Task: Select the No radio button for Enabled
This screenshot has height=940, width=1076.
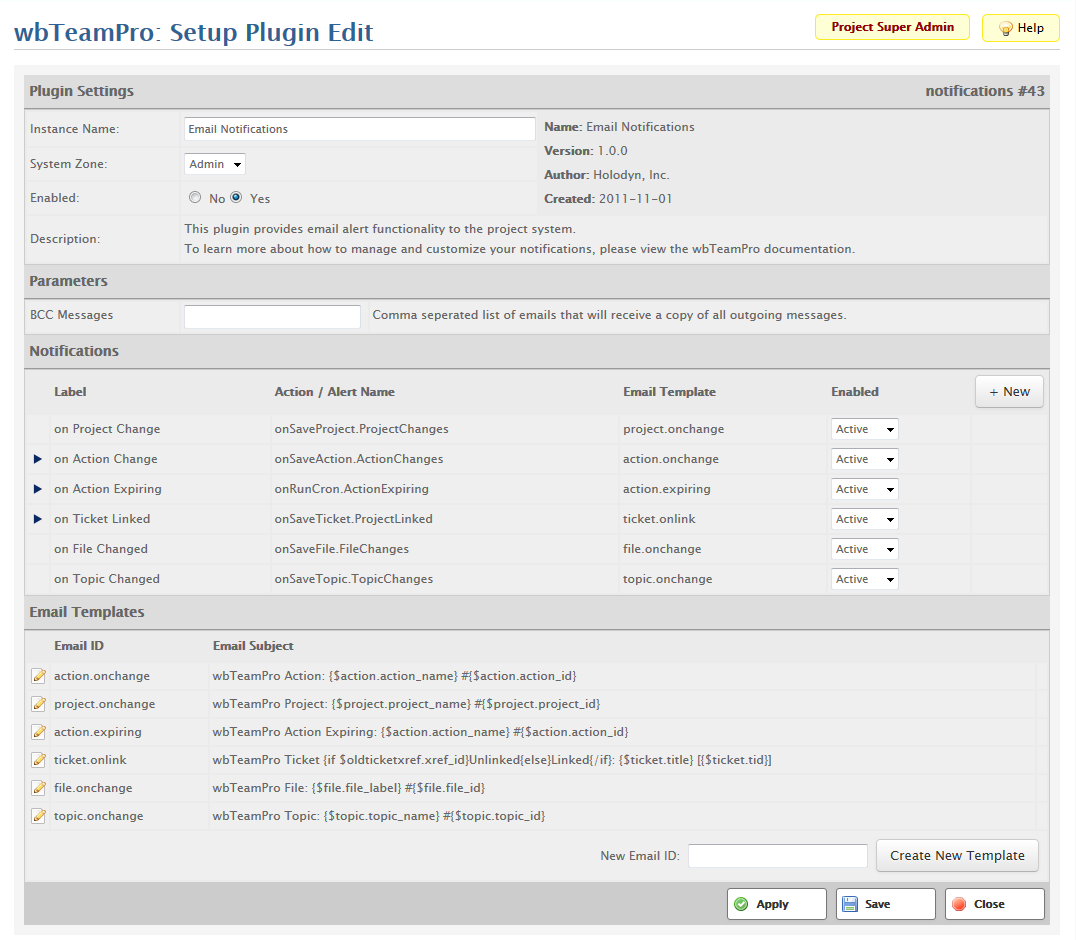Action: [195, 198]
